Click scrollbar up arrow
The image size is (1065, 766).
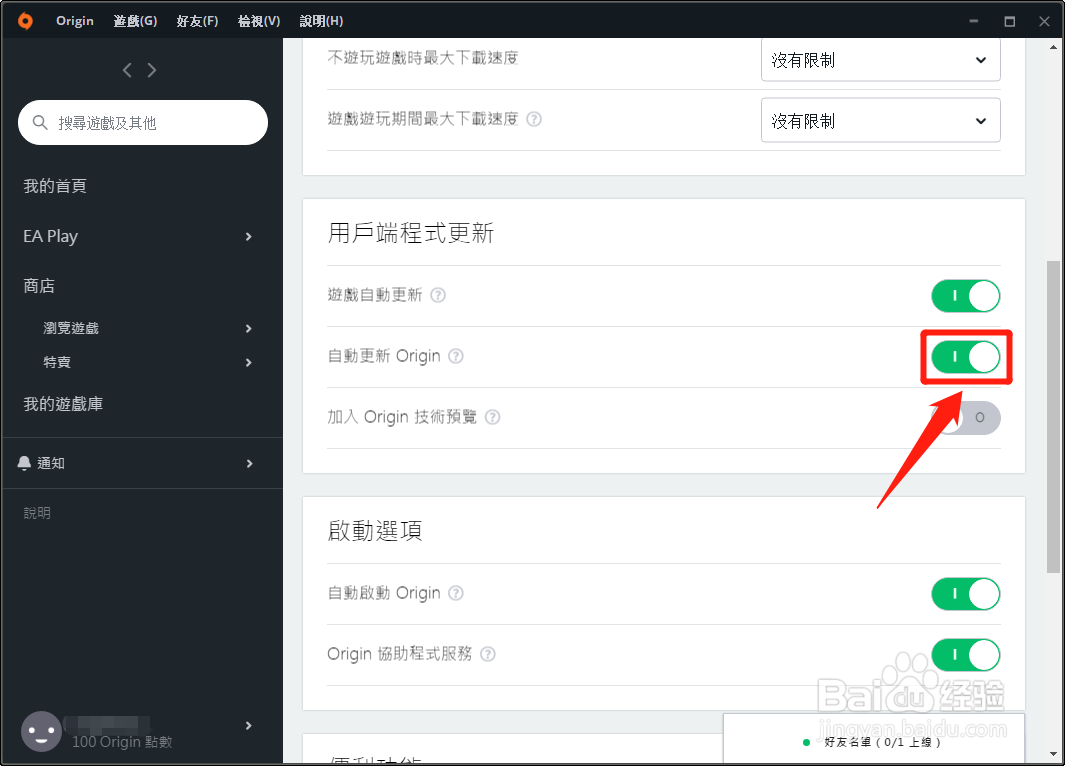pos(1053,48)
